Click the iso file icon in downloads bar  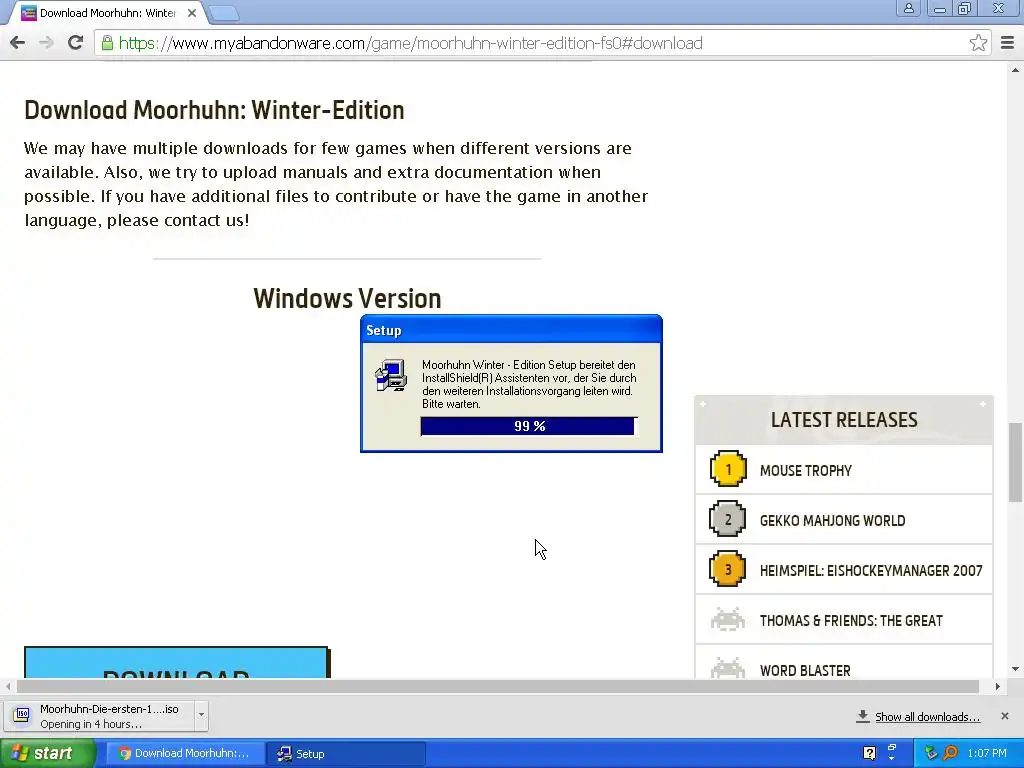22,715
